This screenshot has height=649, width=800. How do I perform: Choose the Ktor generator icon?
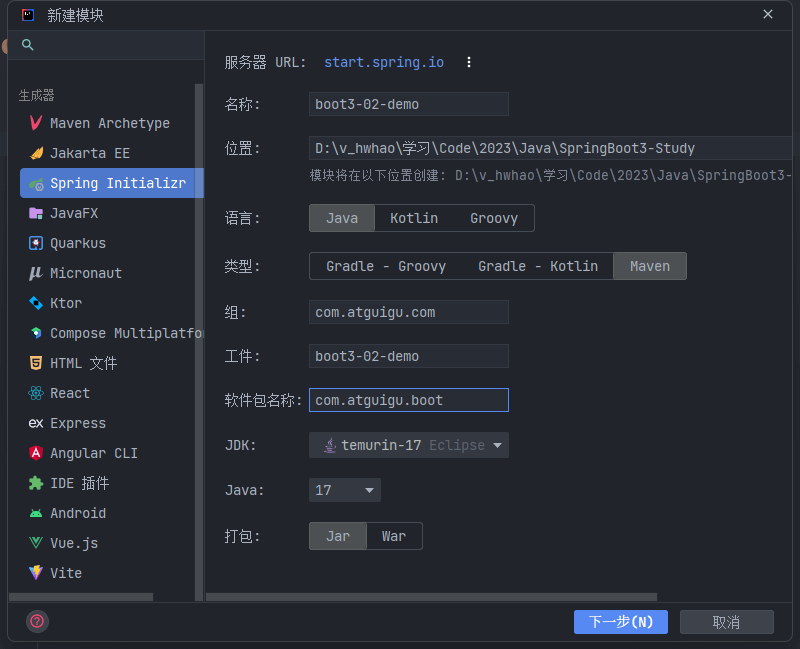click(36, 303)
